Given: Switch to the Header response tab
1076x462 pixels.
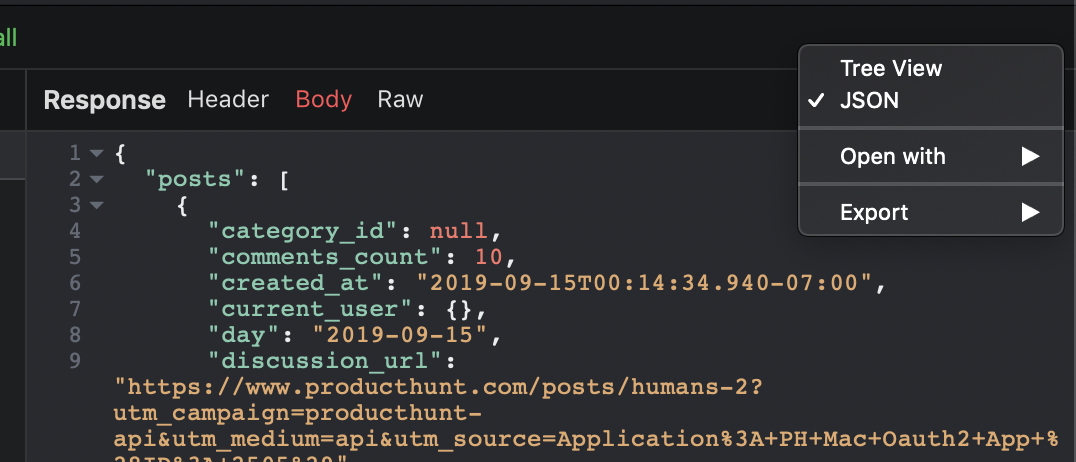Looking at the screenshot, I should (x=228, y=100).
